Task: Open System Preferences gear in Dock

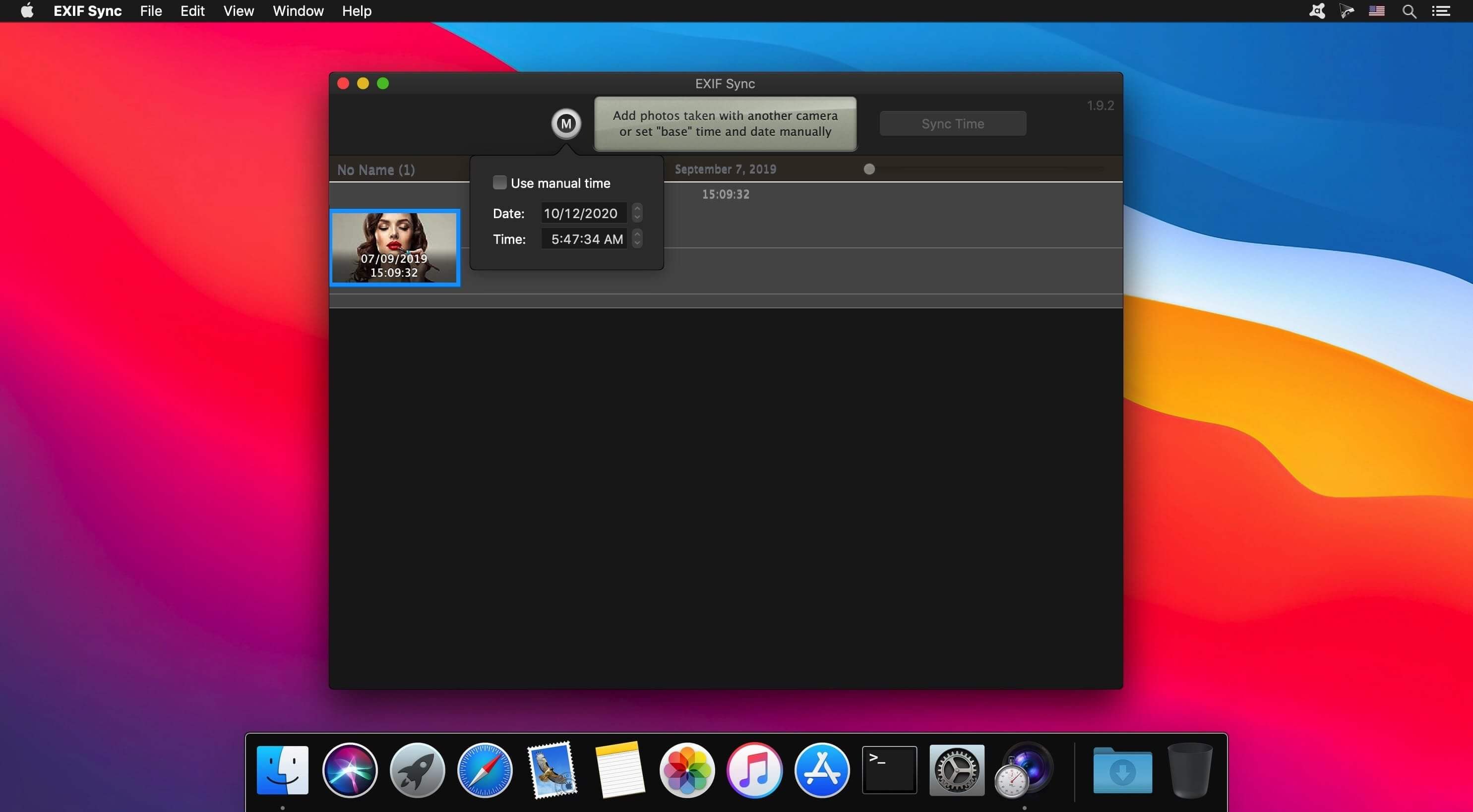Action: pyautogui.click(x=956, y=770)
